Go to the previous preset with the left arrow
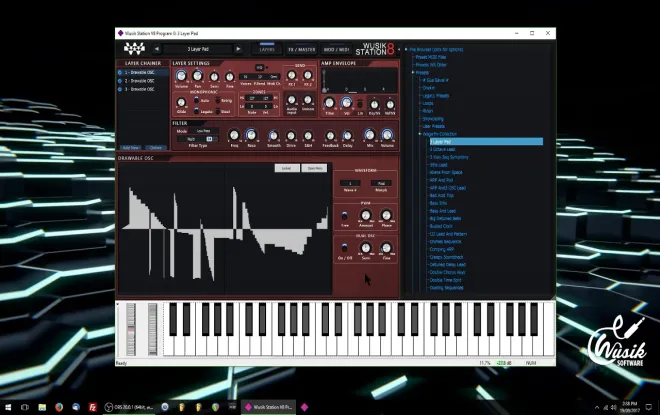660x415 pixels. [x=157, y=49]
